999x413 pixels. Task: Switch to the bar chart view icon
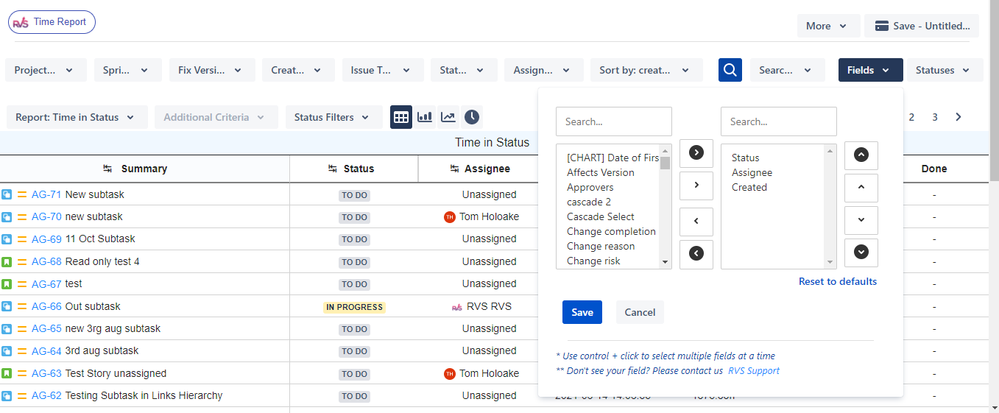[x=425, y=117]
